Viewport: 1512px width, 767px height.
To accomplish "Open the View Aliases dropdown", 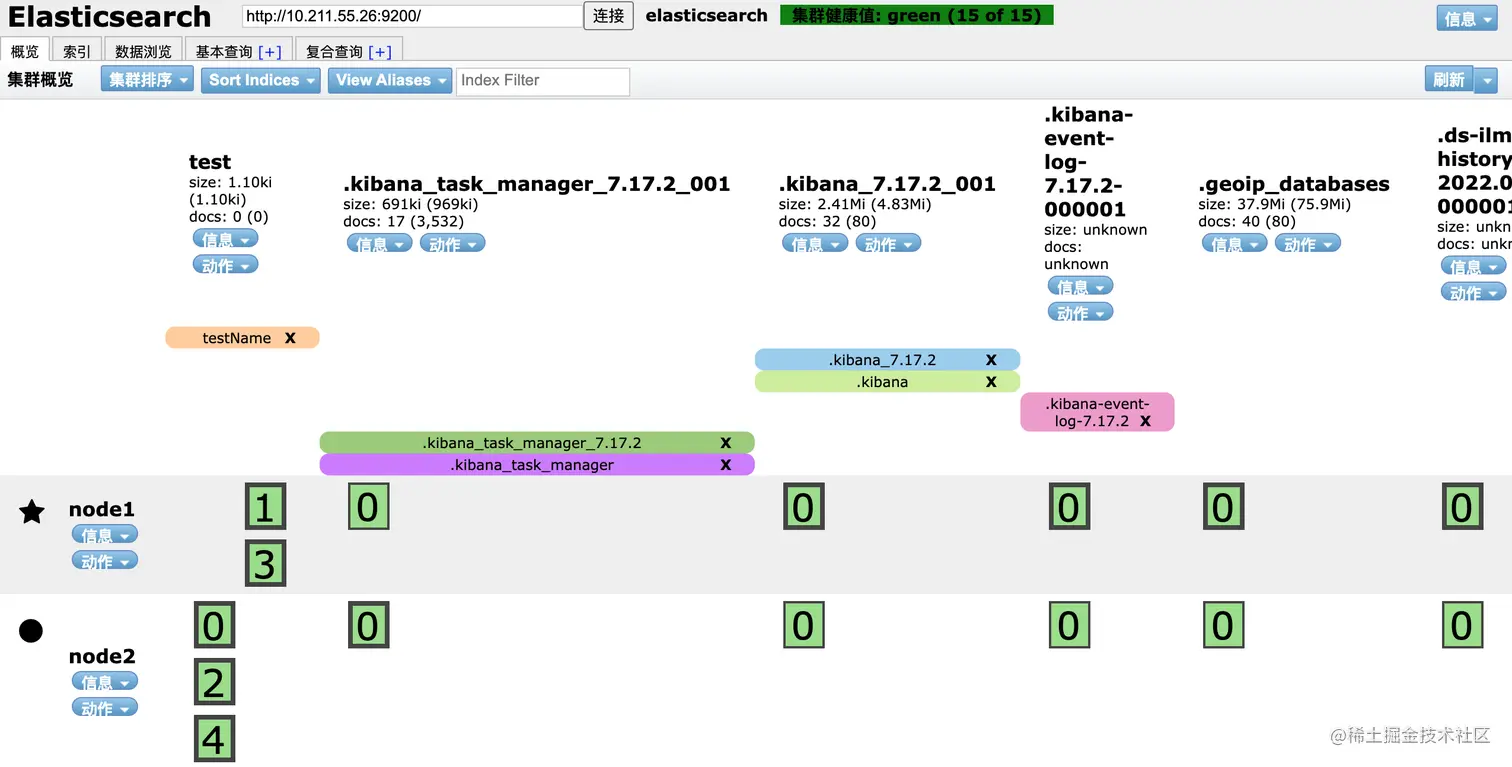I will 390,80.
